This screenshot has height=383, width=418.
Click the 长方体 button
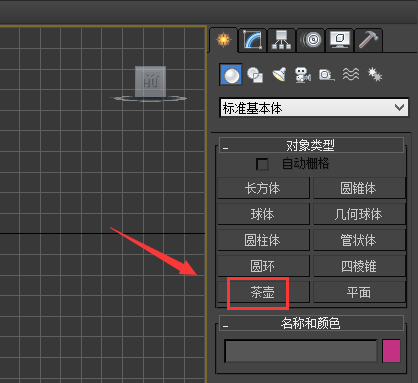point(263,188)
